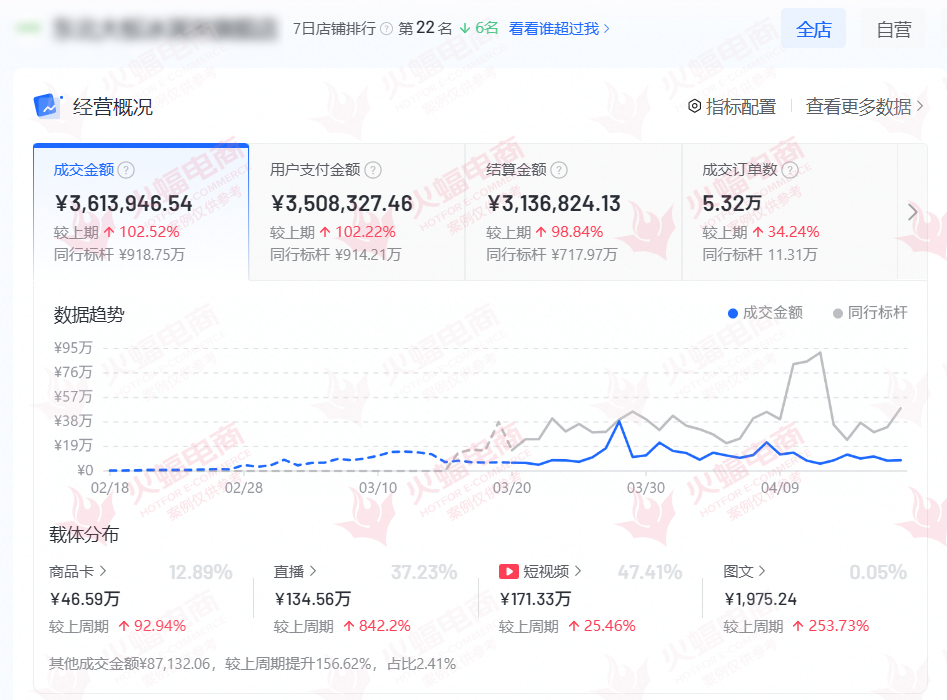The height and width of the screenshot is (700, 947).
Task: Open 直播 carrier details
Action: click(x=295, y=571)
